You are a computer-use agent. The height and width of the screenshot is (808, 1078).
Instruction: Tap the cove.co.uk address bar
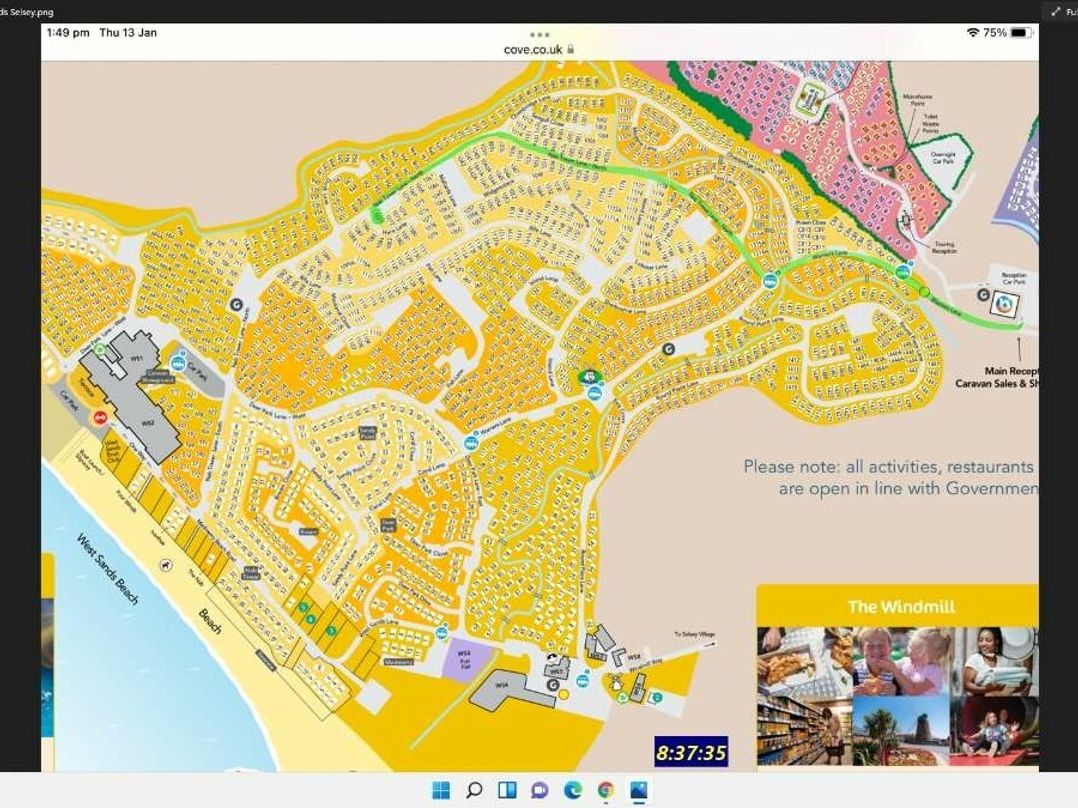point(533,47)
